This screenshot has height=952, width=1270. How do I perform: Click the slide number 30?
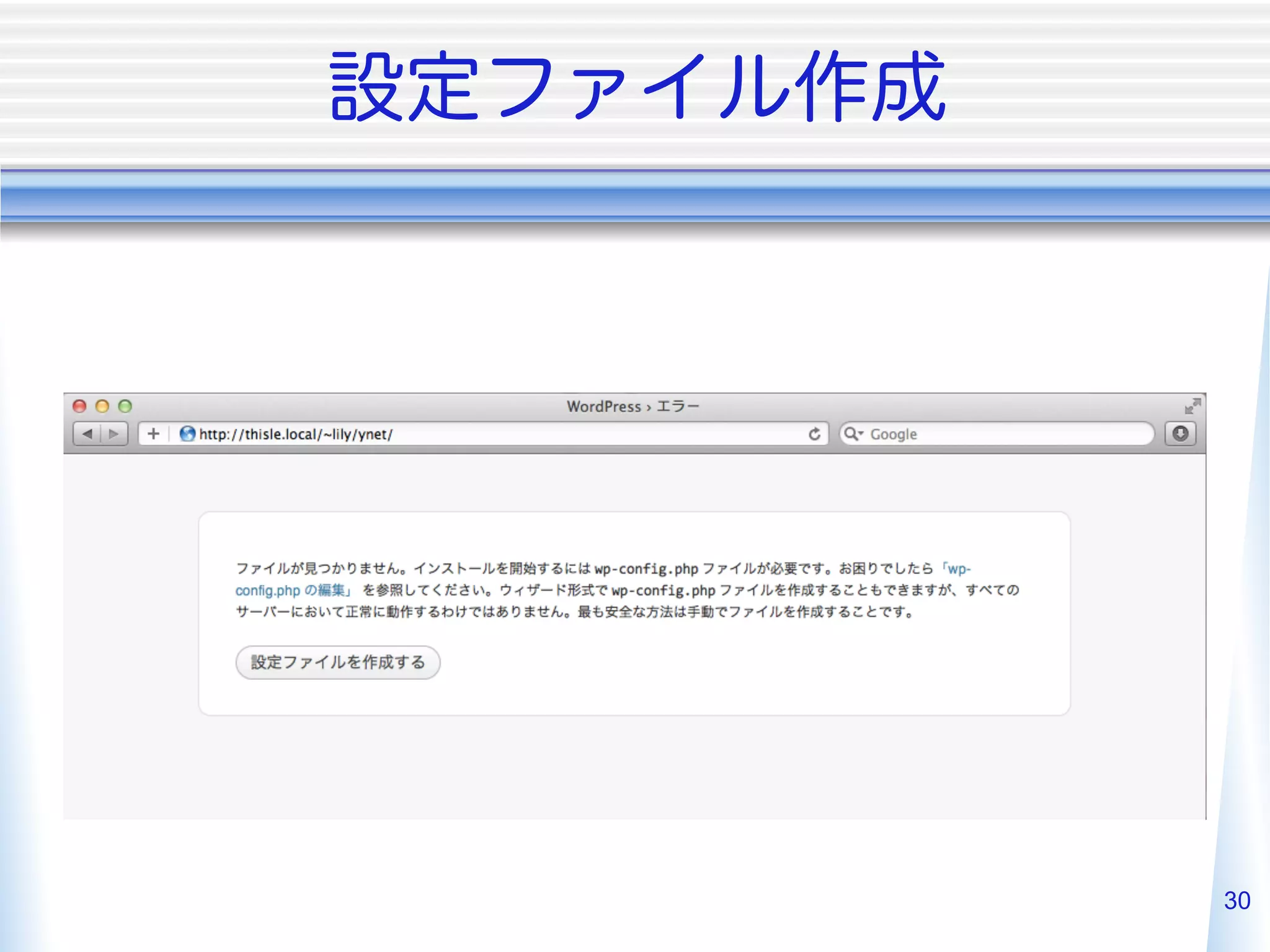pyautogui.click(x=1237, y=901)
